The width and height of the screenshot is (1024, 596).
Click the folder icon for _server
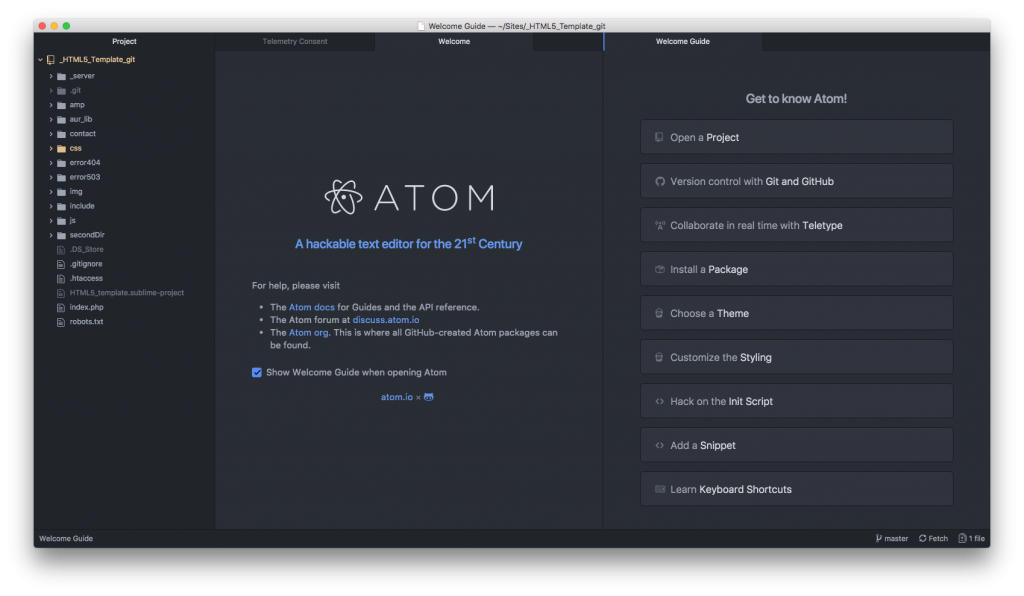pyautogui.click(x=61, y=76)
